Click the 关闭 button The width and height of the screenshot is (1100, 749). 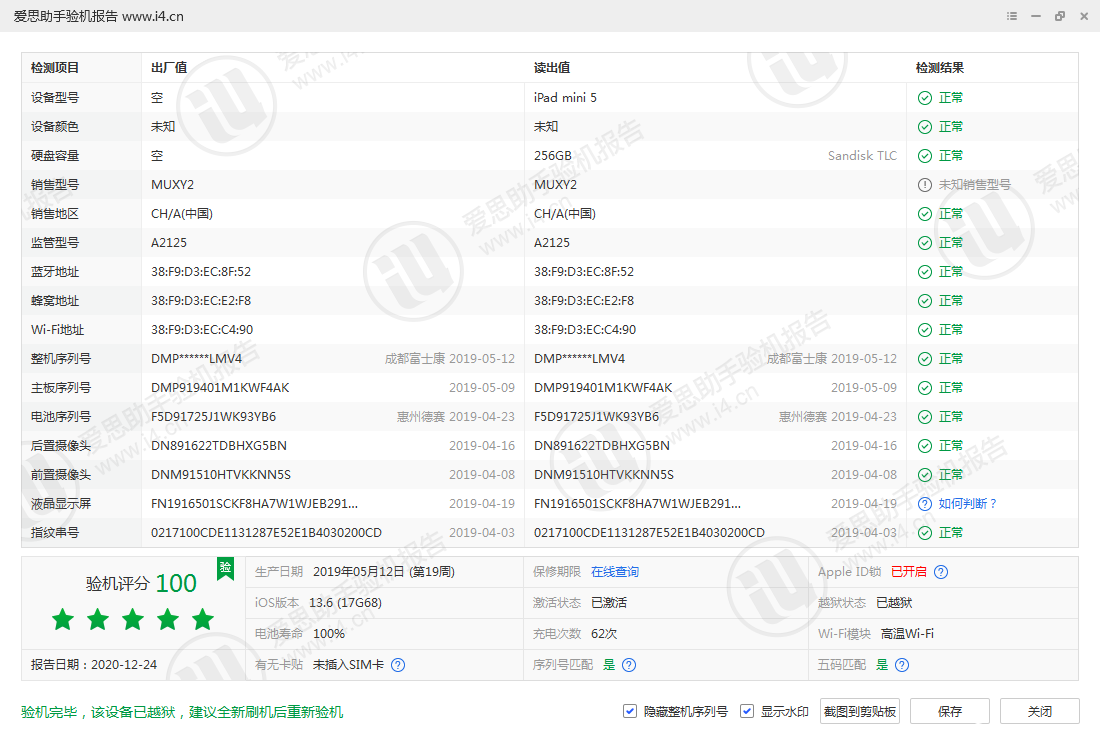coord(1040,711)
